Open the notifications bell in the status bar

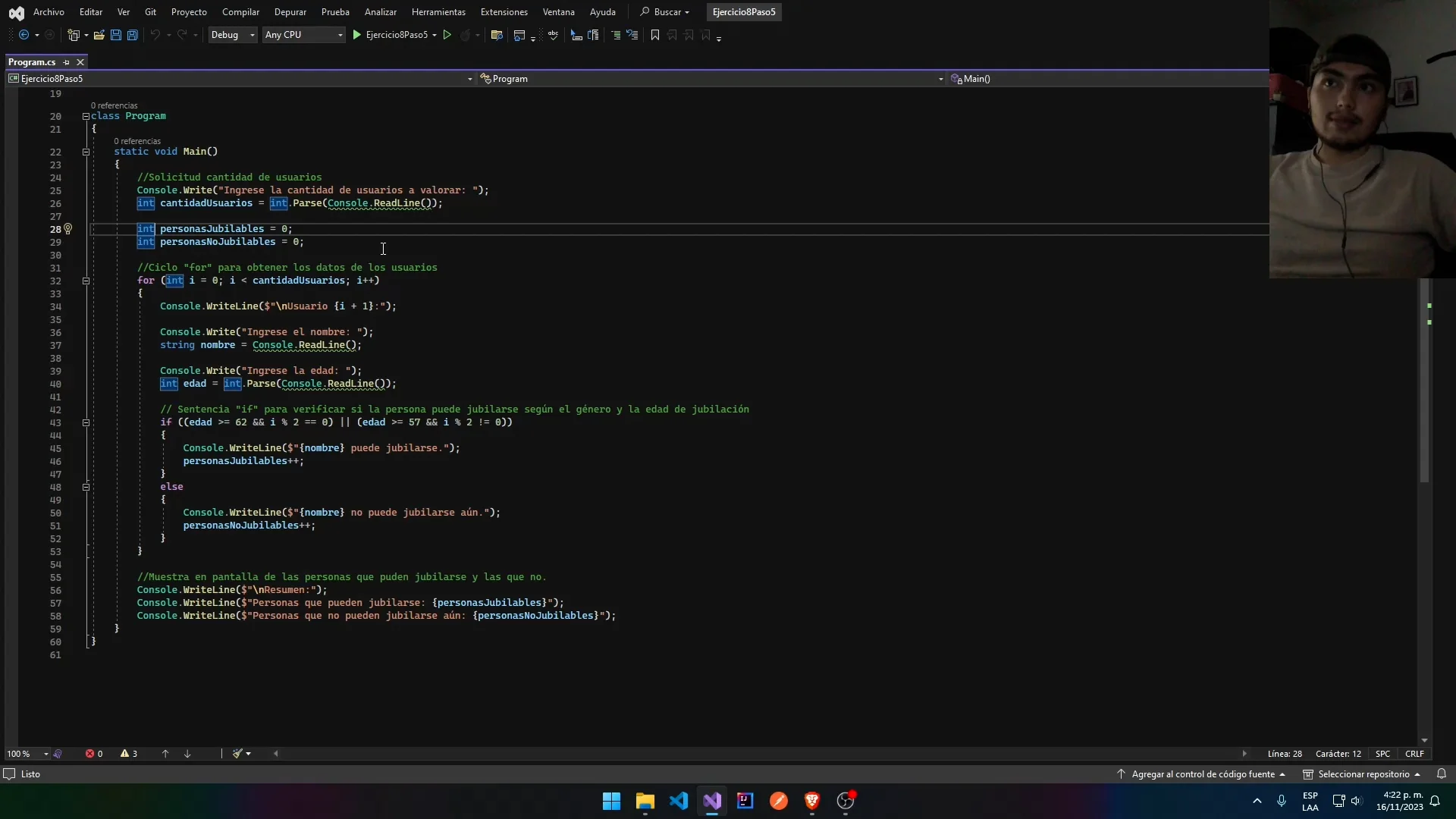1442,774
